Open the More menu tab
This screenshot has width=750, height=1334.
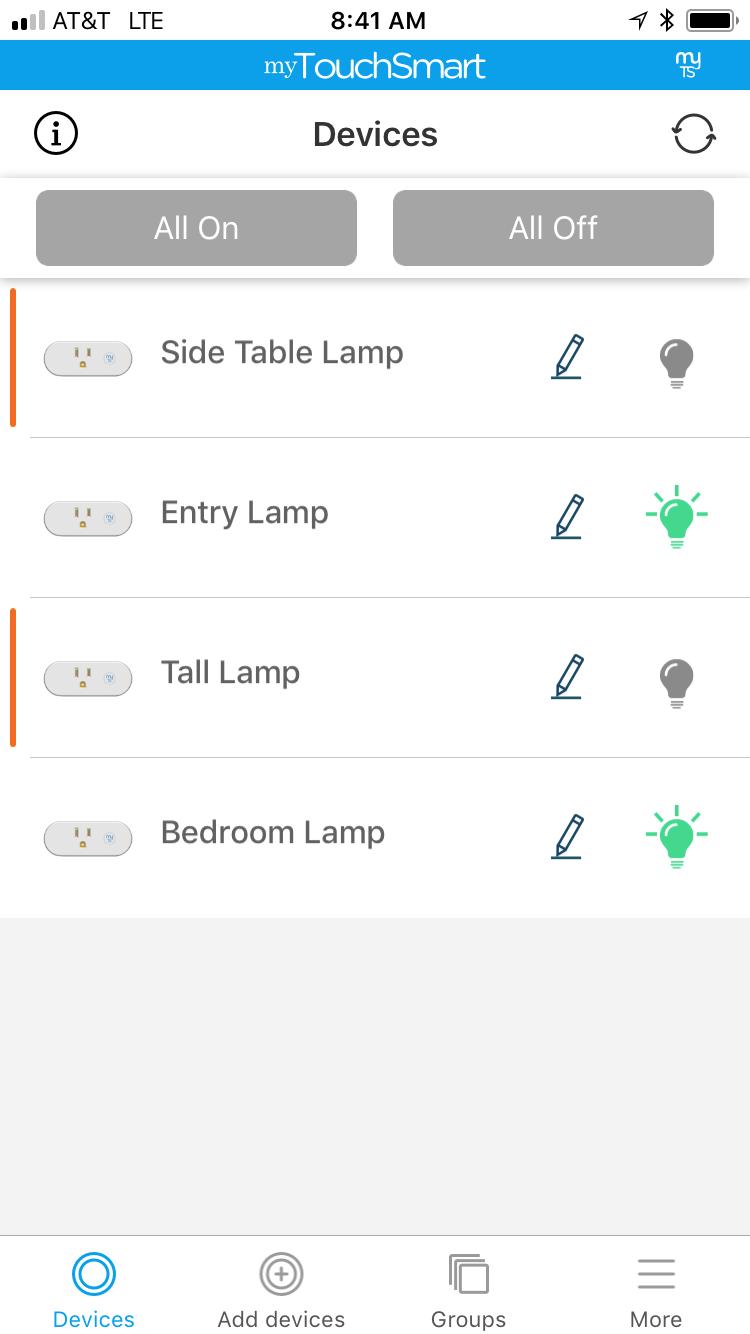[x=656, y=1290]
